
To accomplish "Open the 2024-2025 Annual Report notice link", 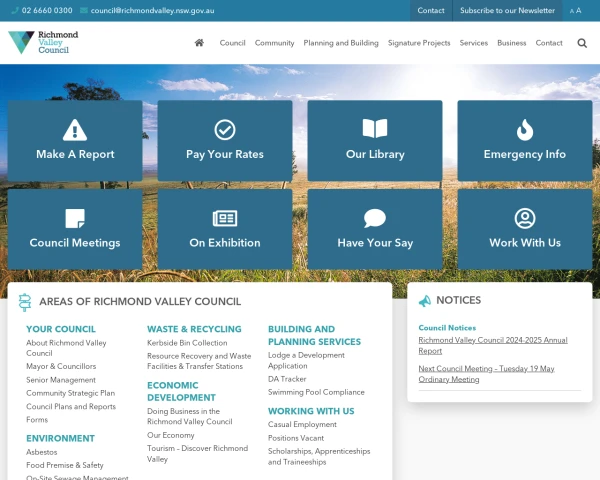I will click(492, 345).
